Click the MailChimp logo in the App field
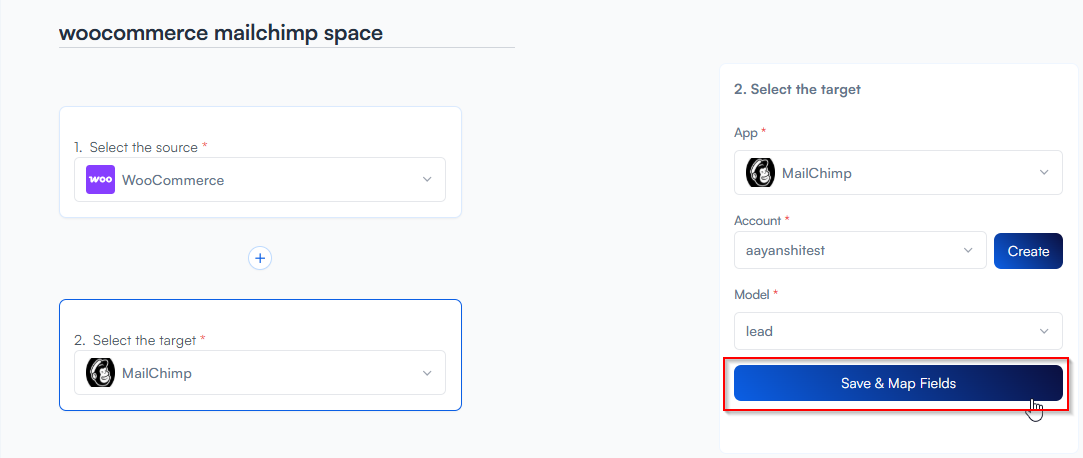Image resolution: width=1083 pixels, height=458 pixels. [x=761, y=173]
